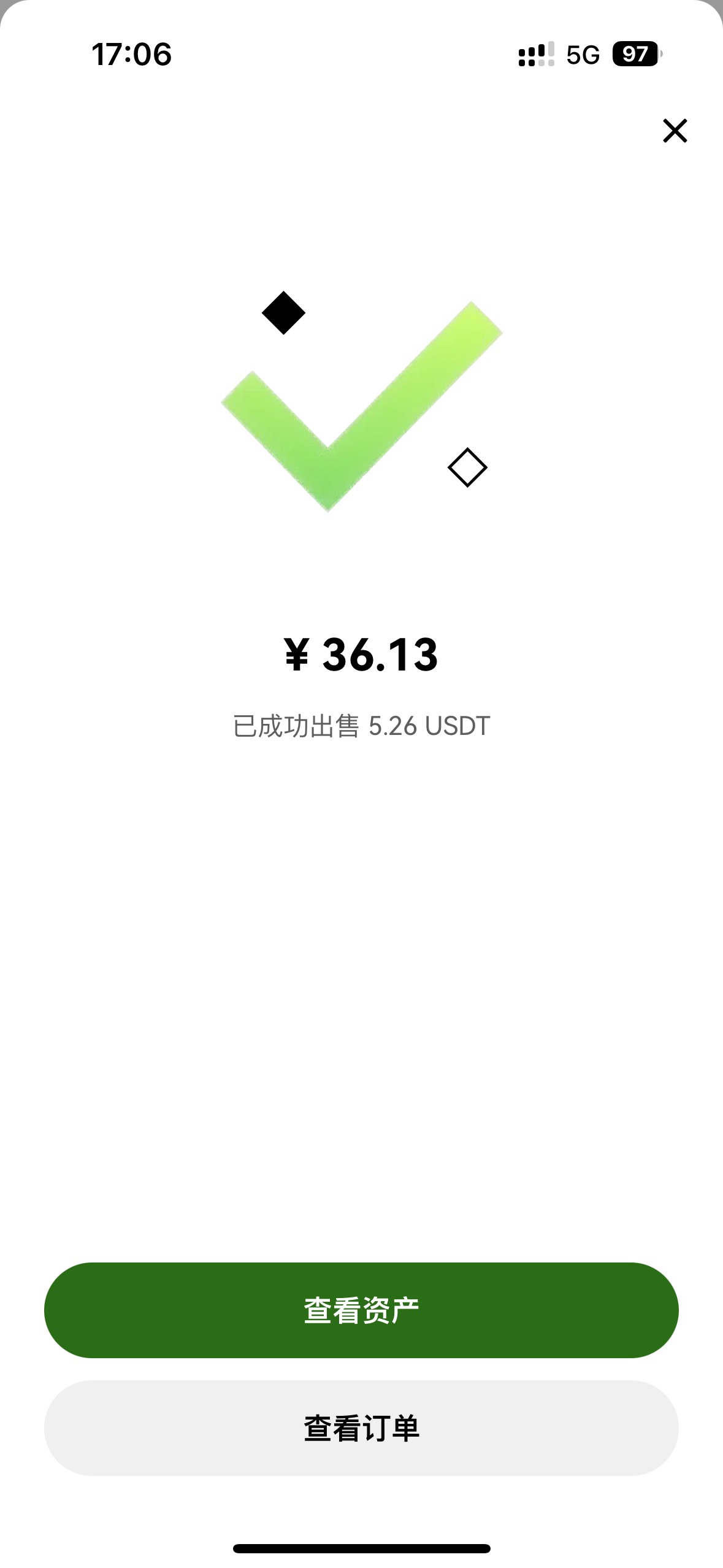
Task: Tap the cellular signal bars icon
Action: coord(536,55)
